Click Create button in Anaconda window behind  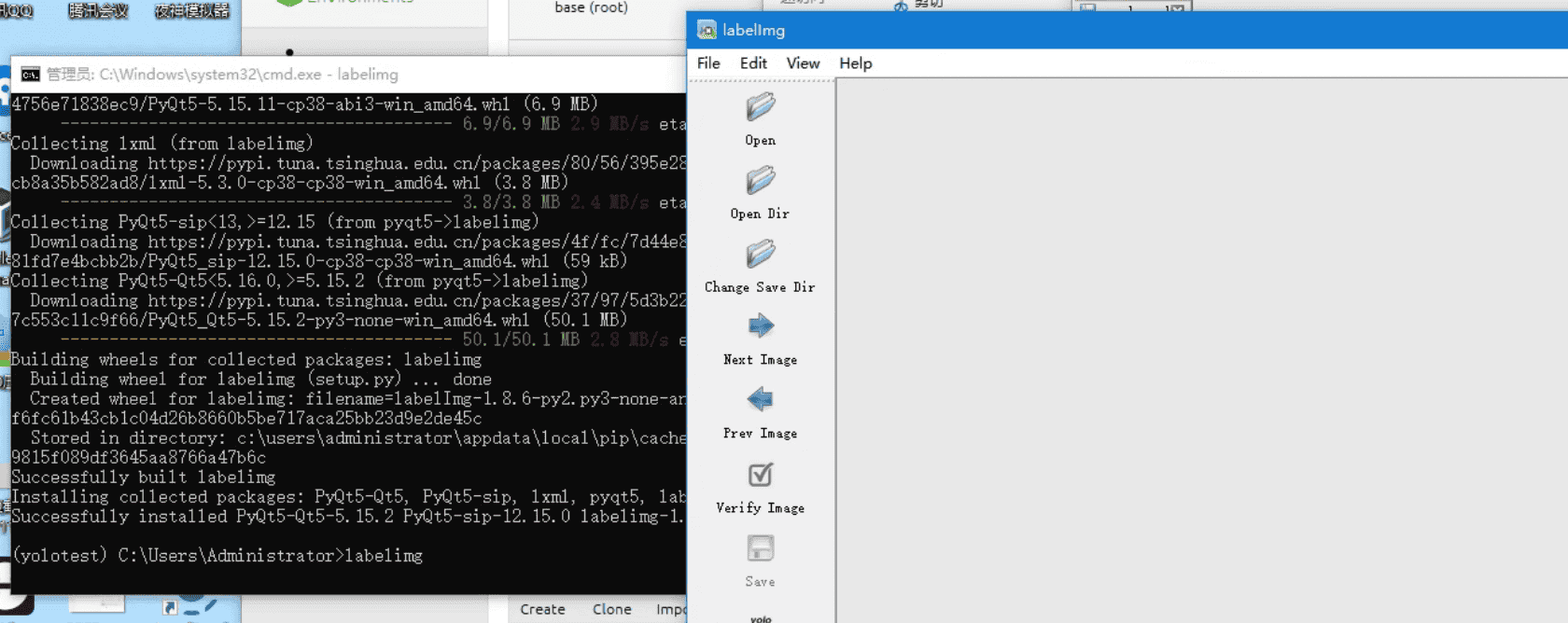(542, 609)
